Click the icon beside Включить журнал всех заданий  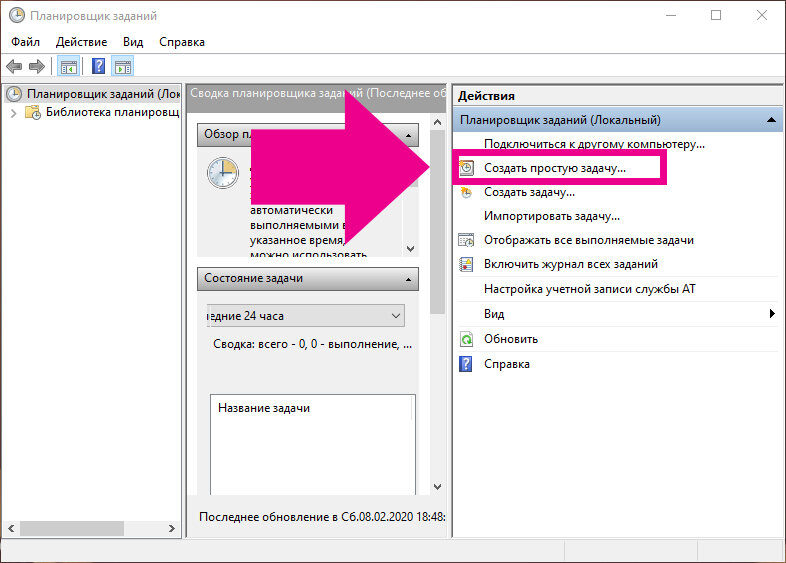pos(466,264)
